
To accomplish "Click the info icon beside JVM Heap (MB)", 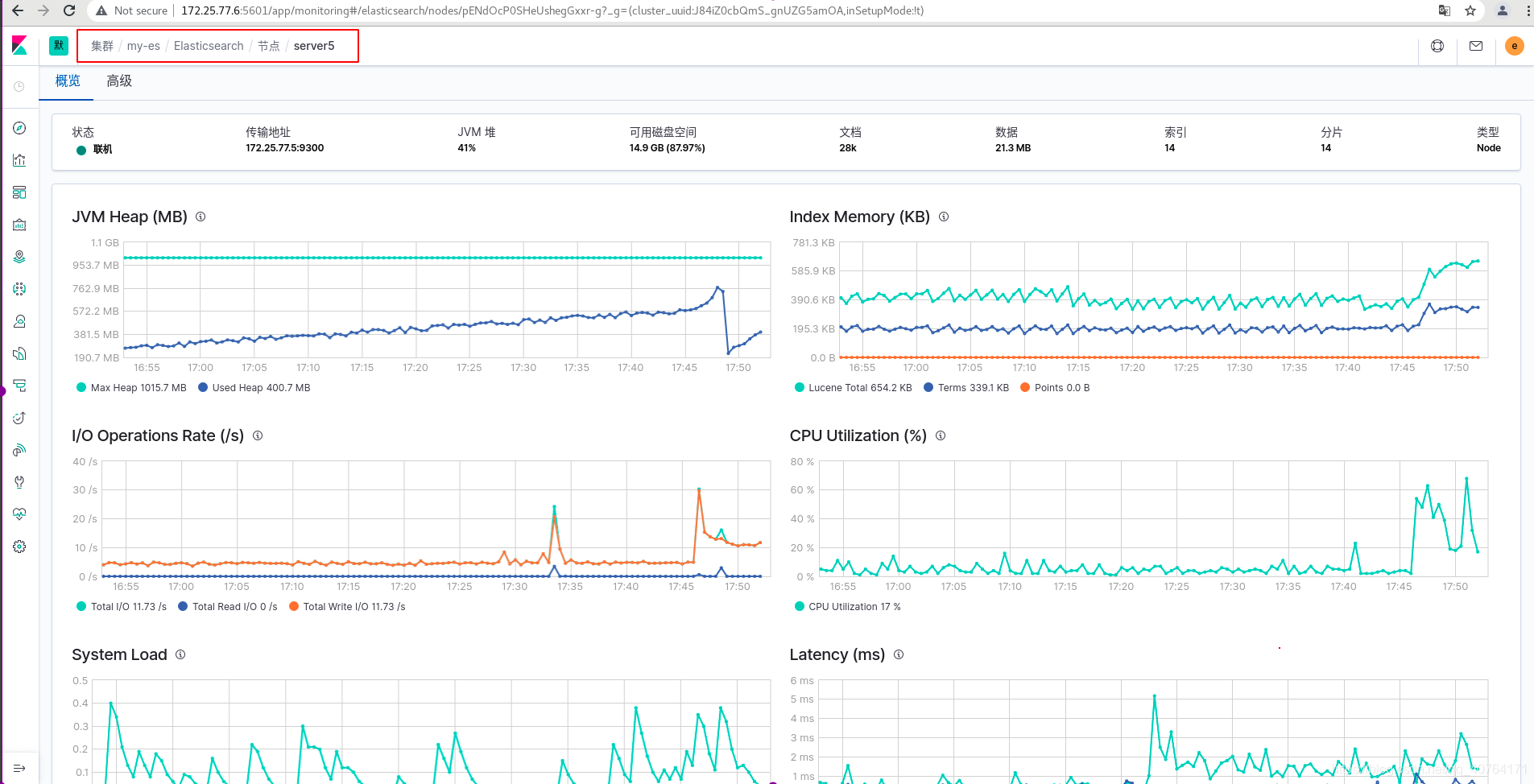I will point(201,217).
